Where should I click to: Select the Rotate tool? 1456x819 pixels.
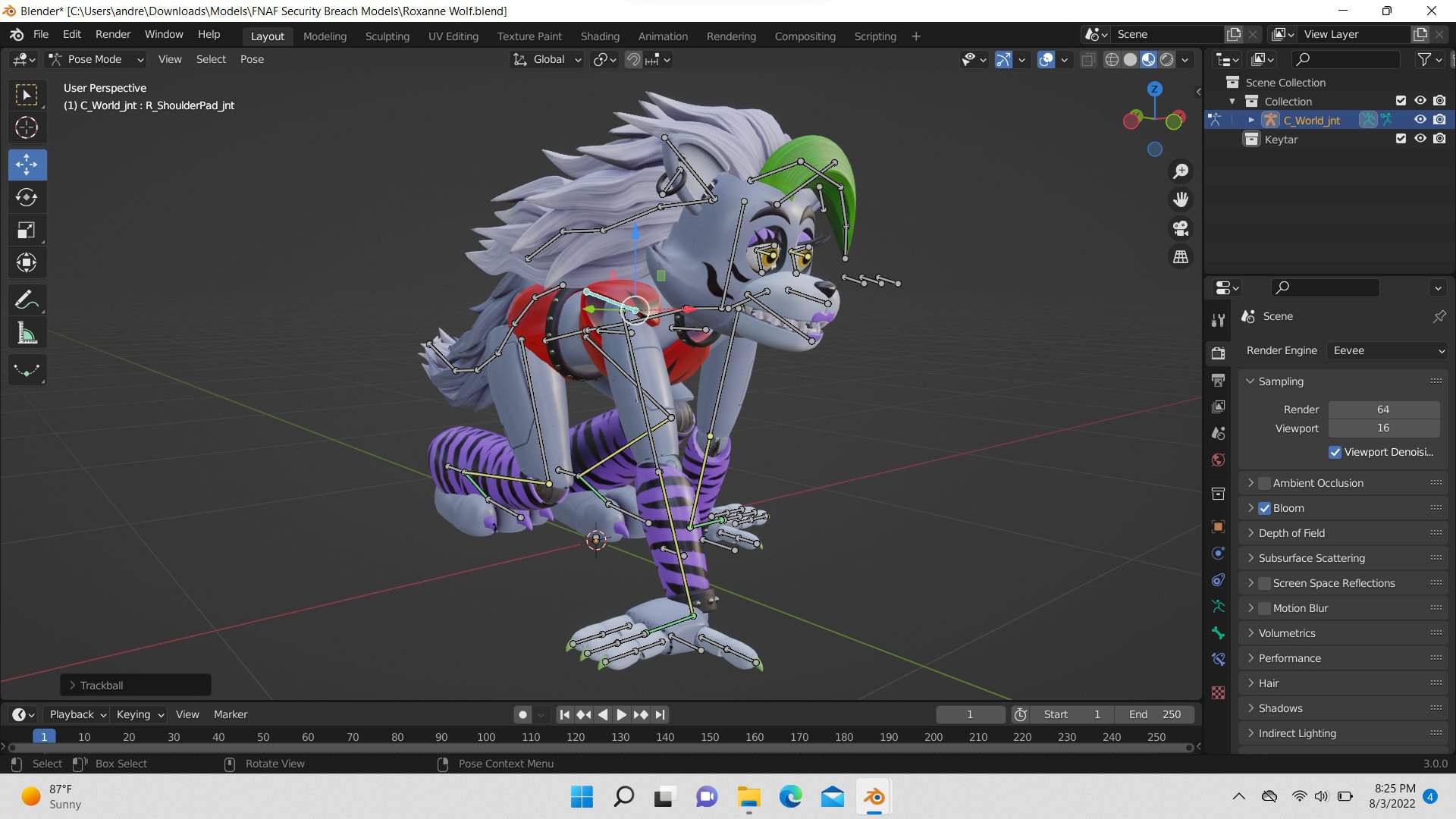[27, 197]
